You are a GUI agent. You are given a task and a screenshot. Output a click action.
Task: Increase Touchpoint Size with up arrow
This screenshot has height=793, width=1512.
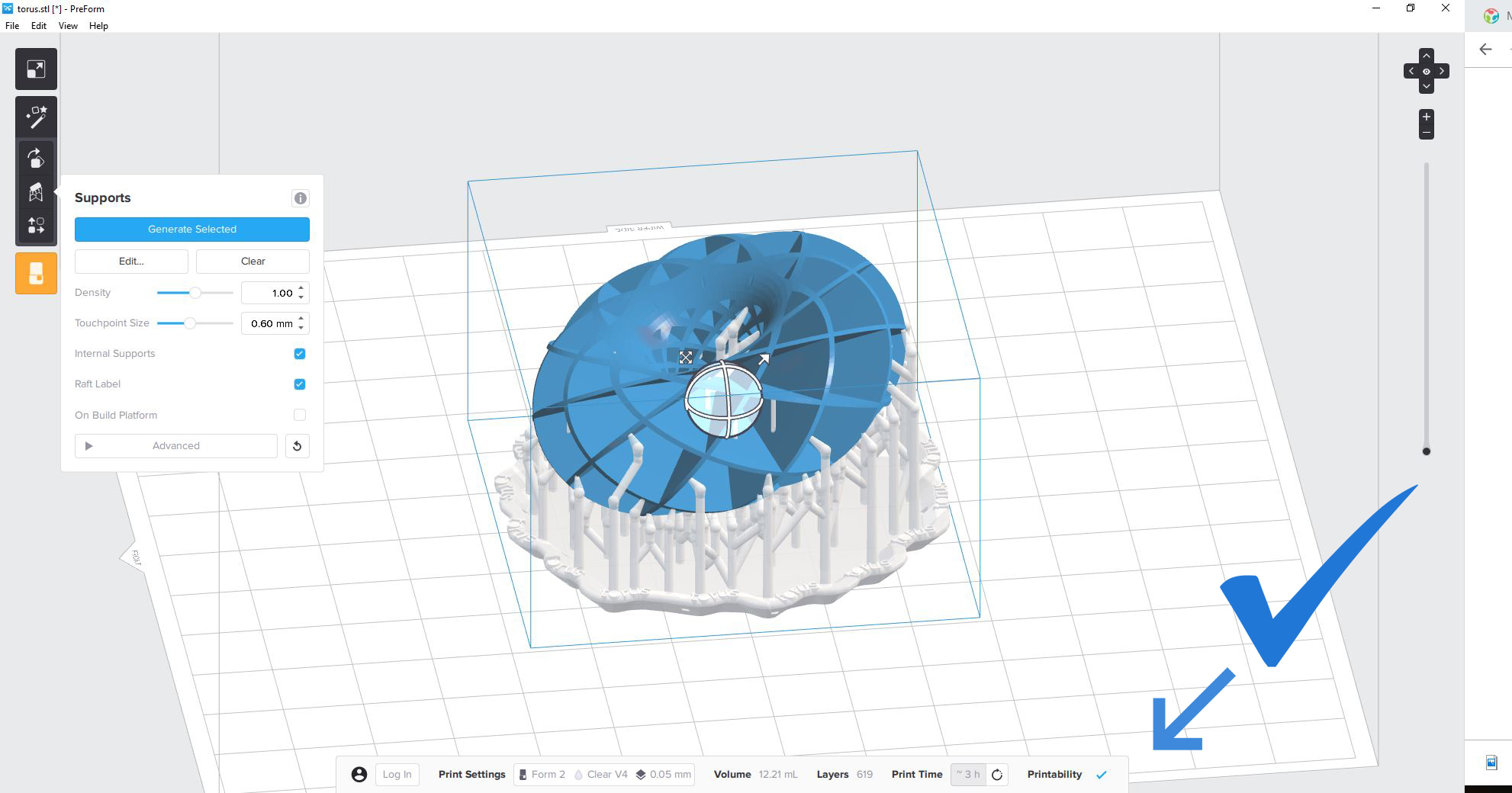301,319
